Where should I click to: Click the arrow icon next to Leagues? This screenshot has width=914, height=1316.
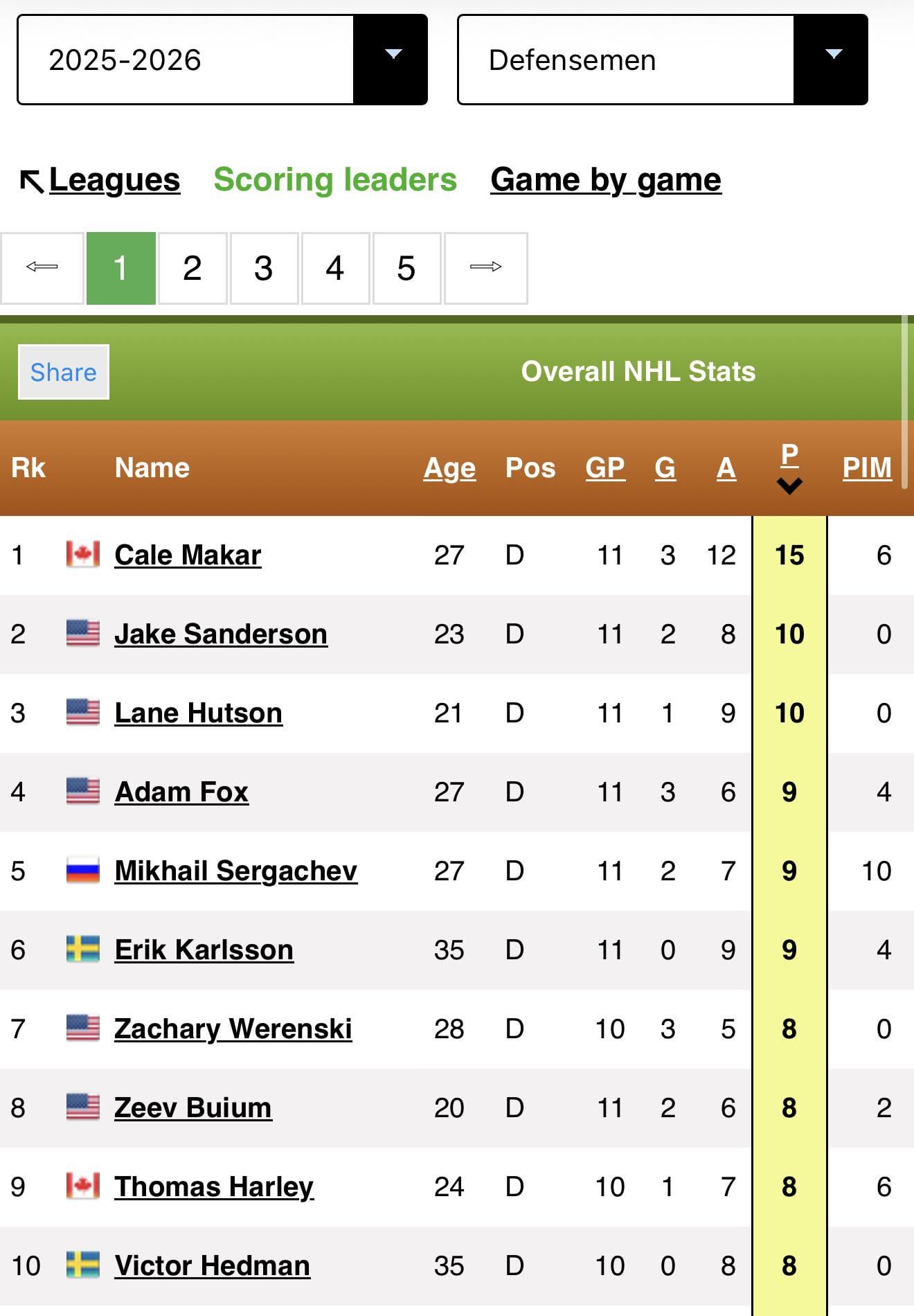(x=32, y=181)
